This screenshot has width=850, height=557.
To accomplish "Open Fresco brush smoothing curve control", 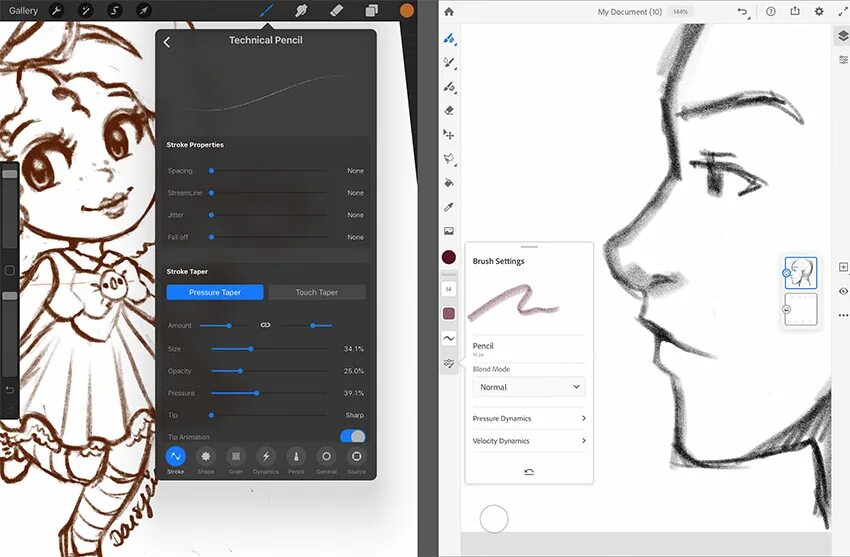I will click(449, 338).
